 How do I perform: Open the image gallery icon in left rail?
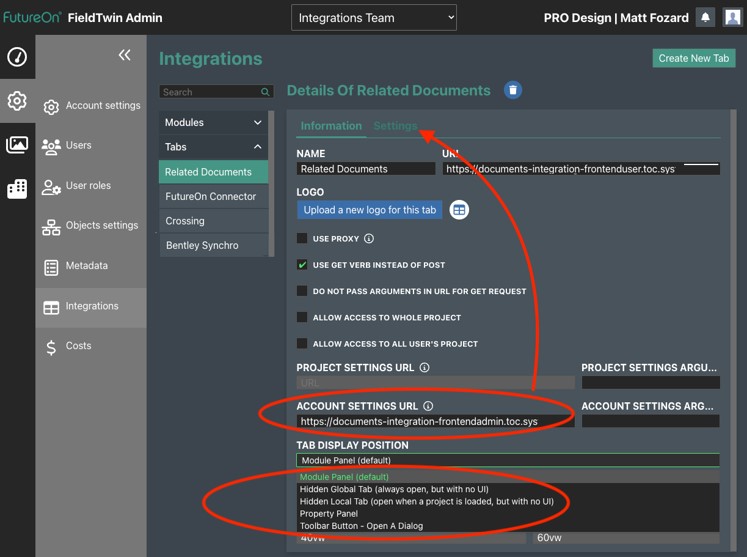coord(17,144)
